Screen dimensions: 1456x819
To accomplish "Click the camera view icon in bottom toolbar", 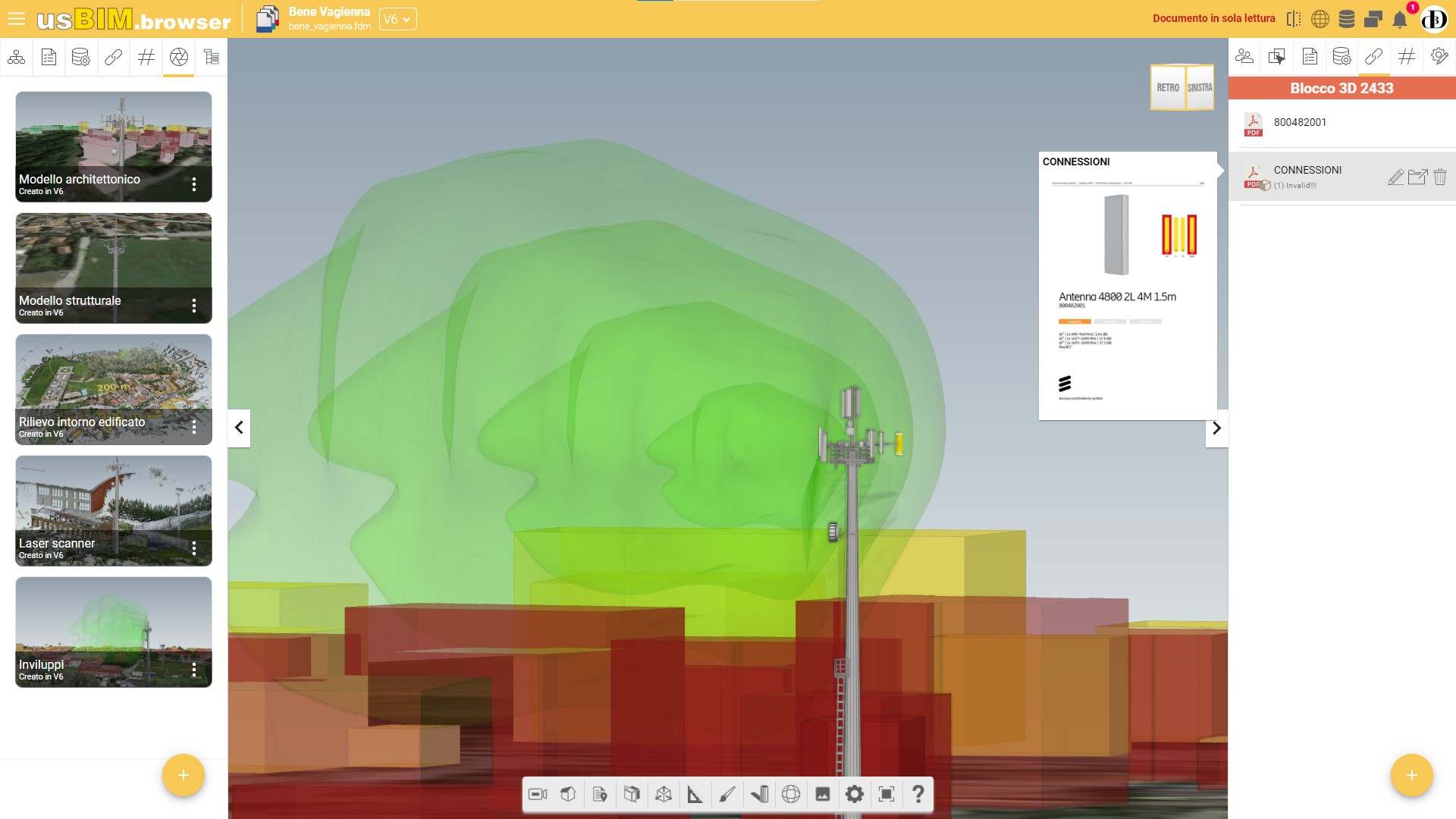I will click(538, 794).
